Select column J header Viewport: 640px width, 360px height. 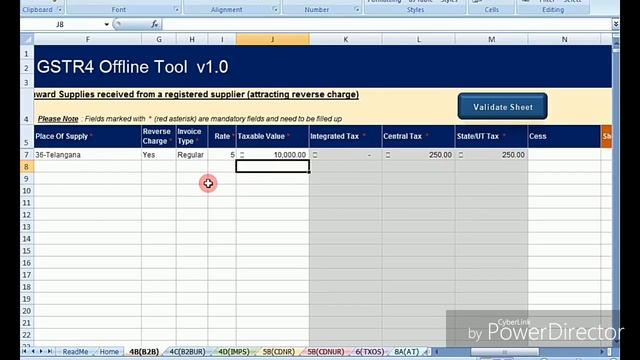point(273,39)
